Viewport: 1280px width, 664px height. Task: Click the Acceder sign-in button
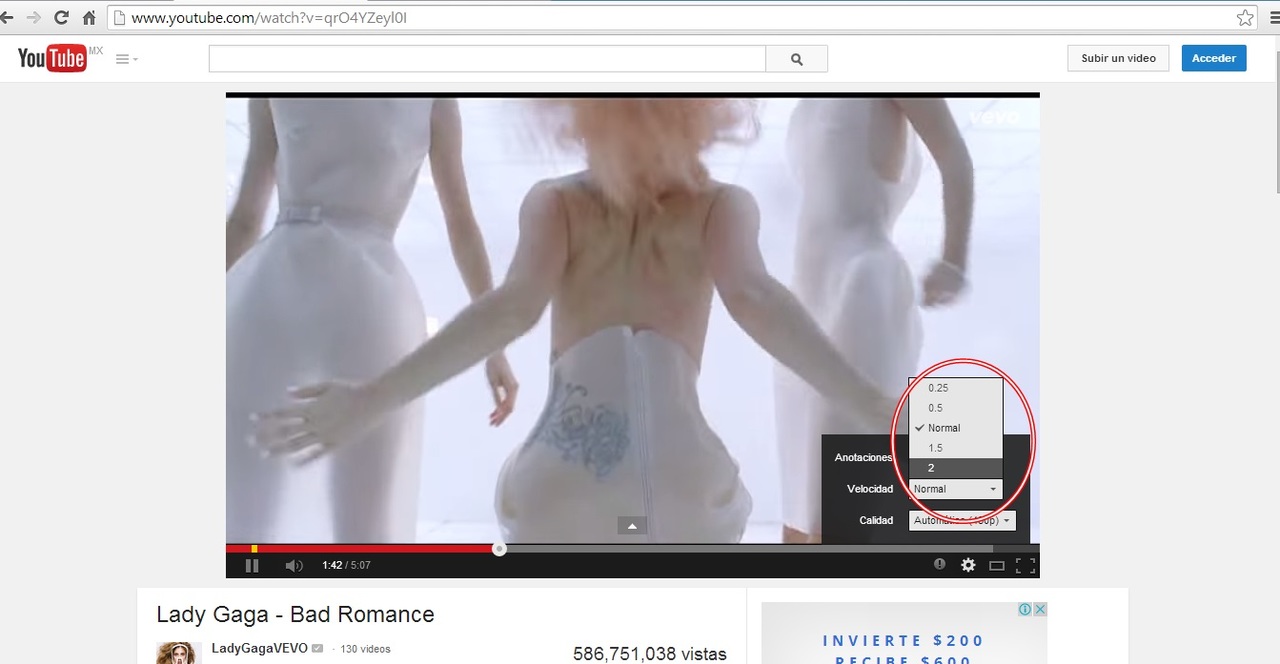pyautogui.click(x=1214, y=58)
